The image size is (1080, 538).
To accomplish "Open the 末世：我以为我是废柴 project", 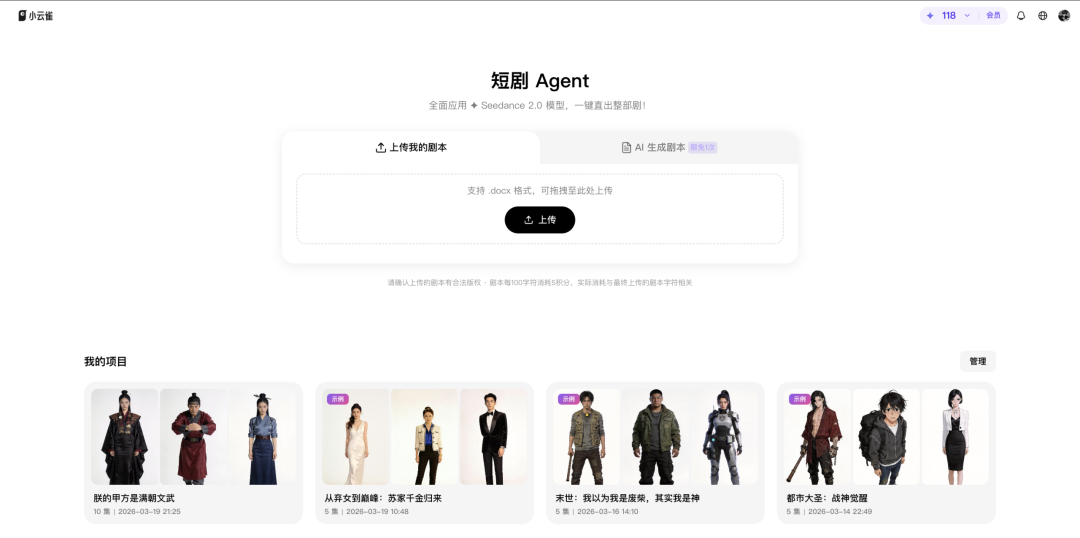I will point(655,453).
